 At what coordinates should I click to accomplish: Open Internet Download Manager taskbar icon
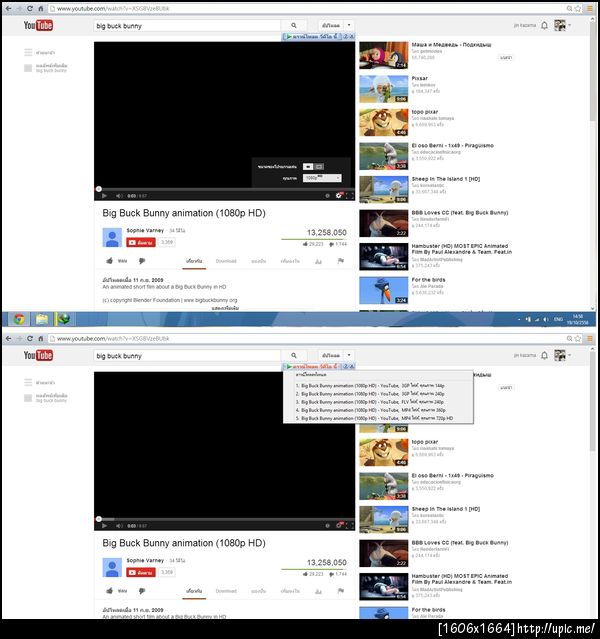tap(64, 319)
